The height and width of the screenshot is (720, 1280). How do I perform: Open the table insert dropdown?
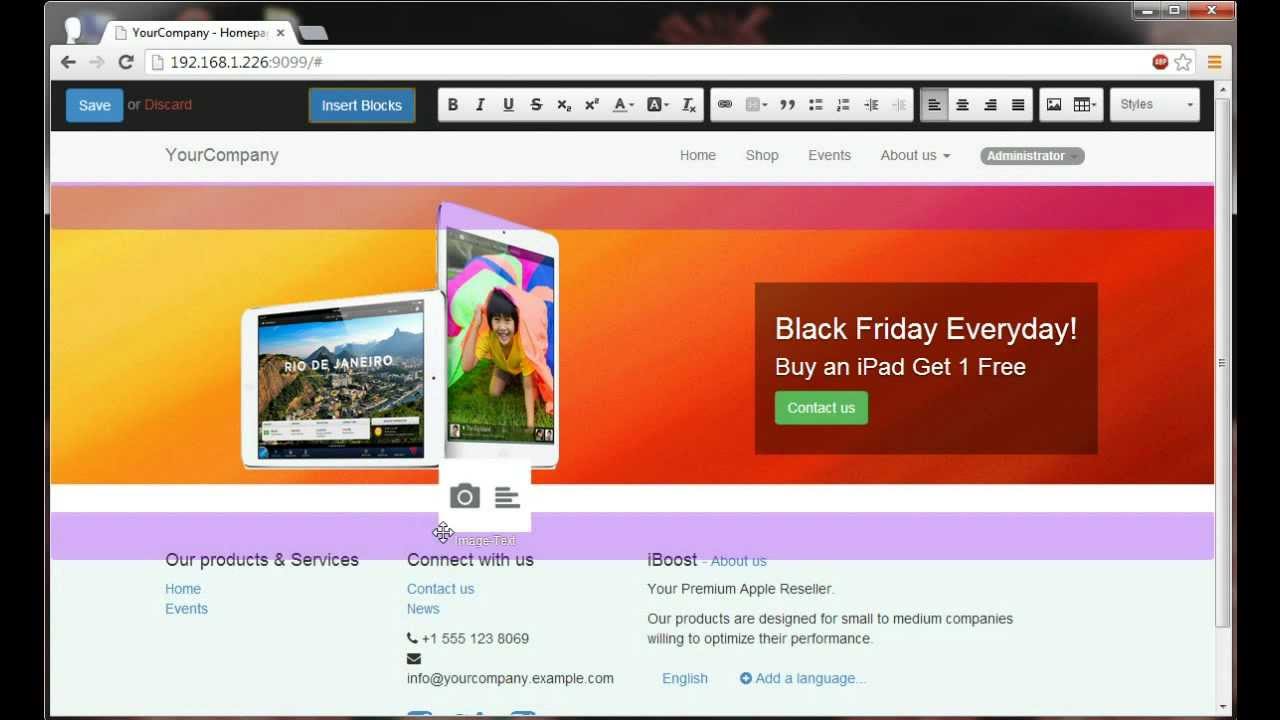[1085, 105]
